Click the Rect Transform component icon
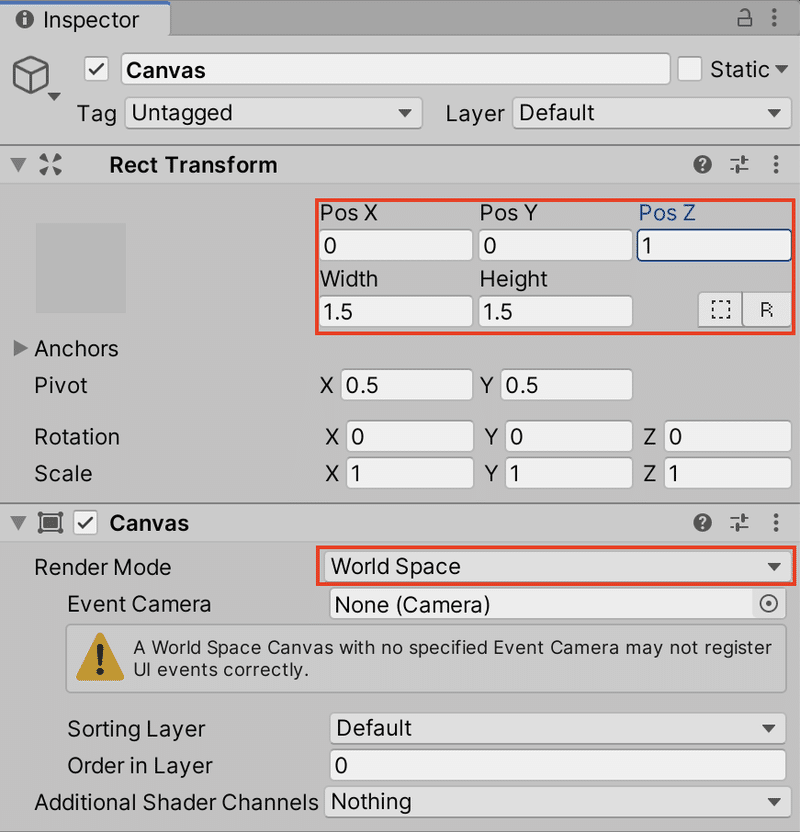Viewport: 800px width, 832px height. 50,165
